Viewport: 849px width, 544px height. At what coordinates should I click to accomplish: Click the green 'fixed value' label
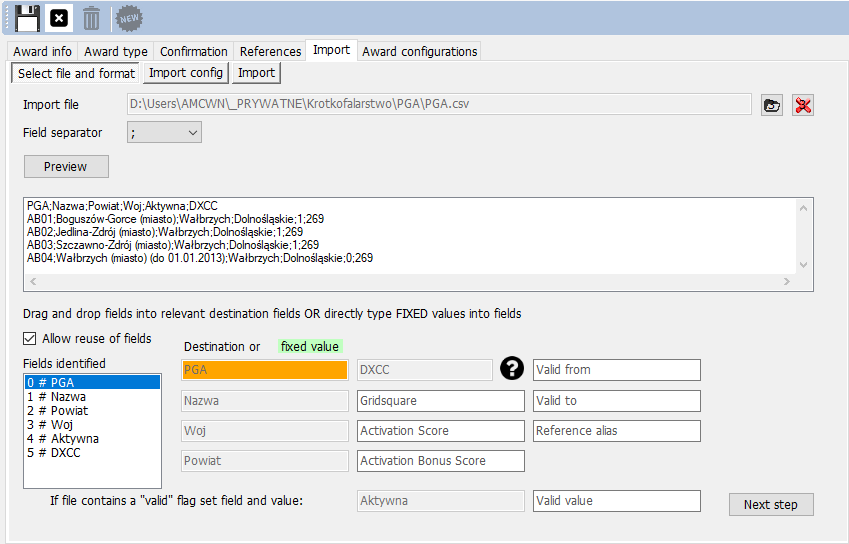310,346
